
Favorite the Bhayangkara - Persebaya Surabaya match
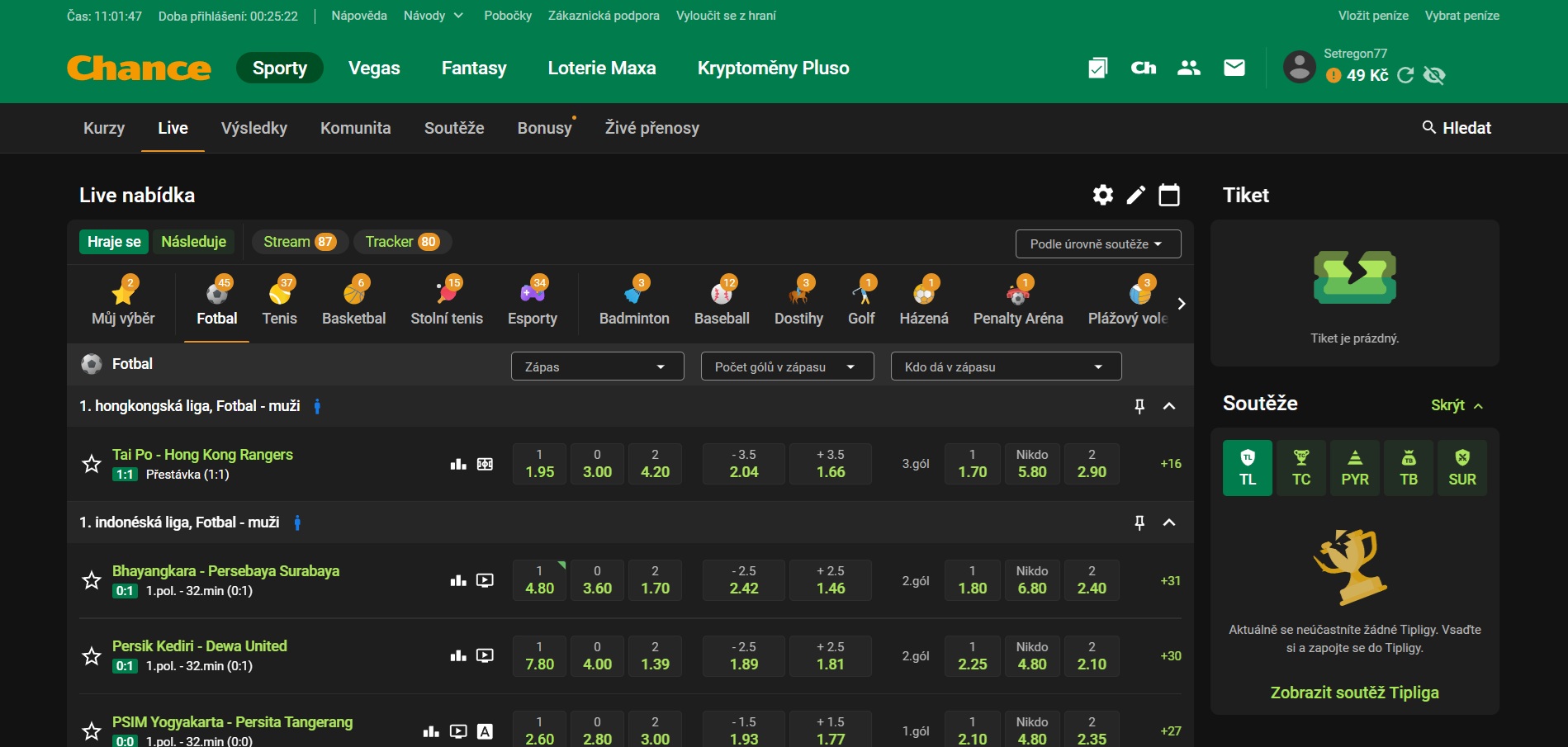(92, 580)
